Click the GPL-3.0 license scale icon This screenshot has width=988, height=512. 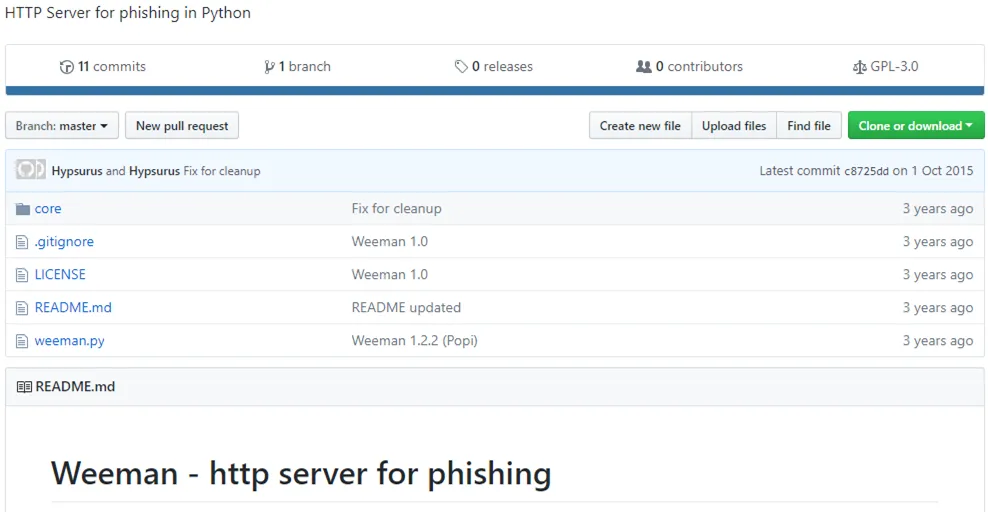coord(859,67)
